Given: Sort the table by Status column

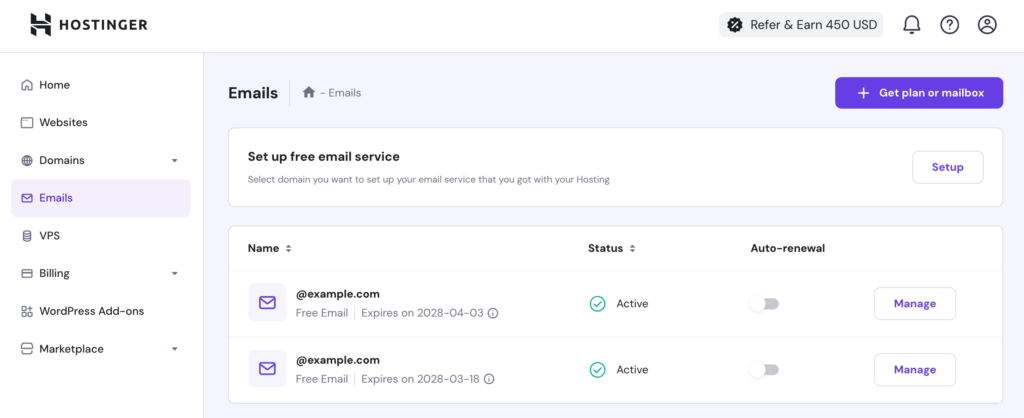Looking at the screenshot, I should pyautogui.click(x=631, y=248).
